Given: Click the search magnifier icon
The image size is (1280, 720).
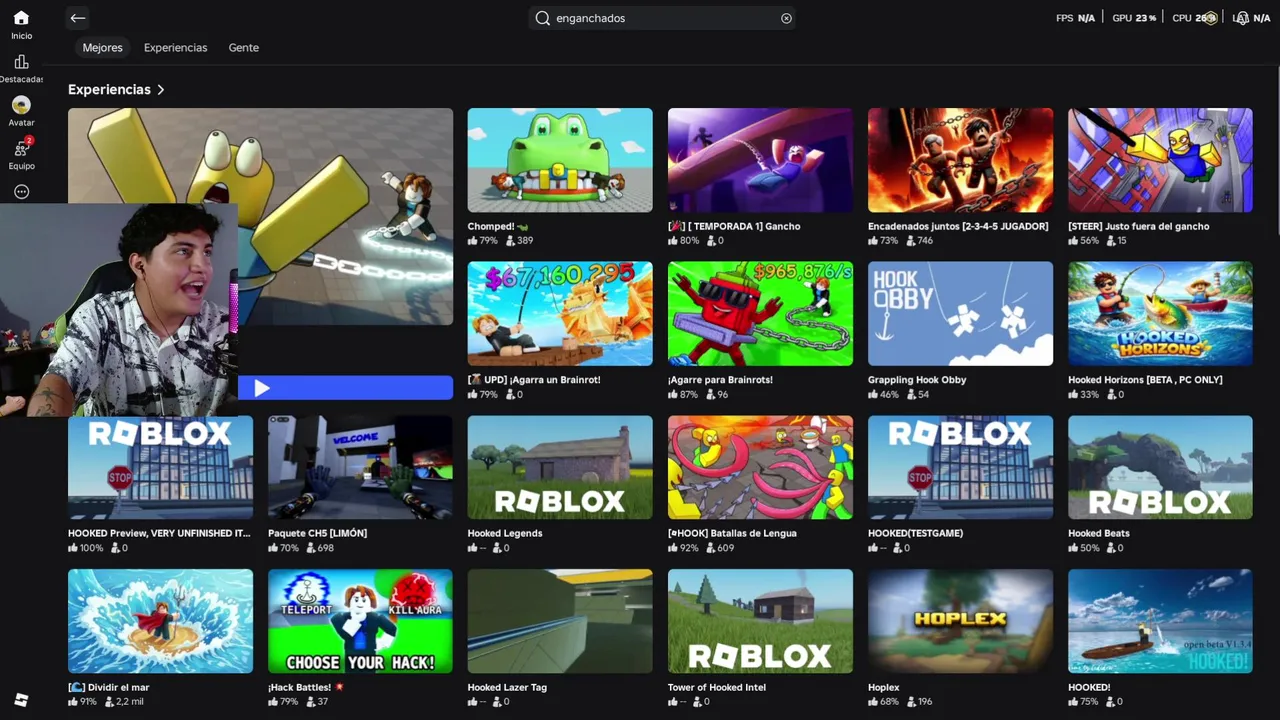Looking at the screenshot, I should [543, 18].
